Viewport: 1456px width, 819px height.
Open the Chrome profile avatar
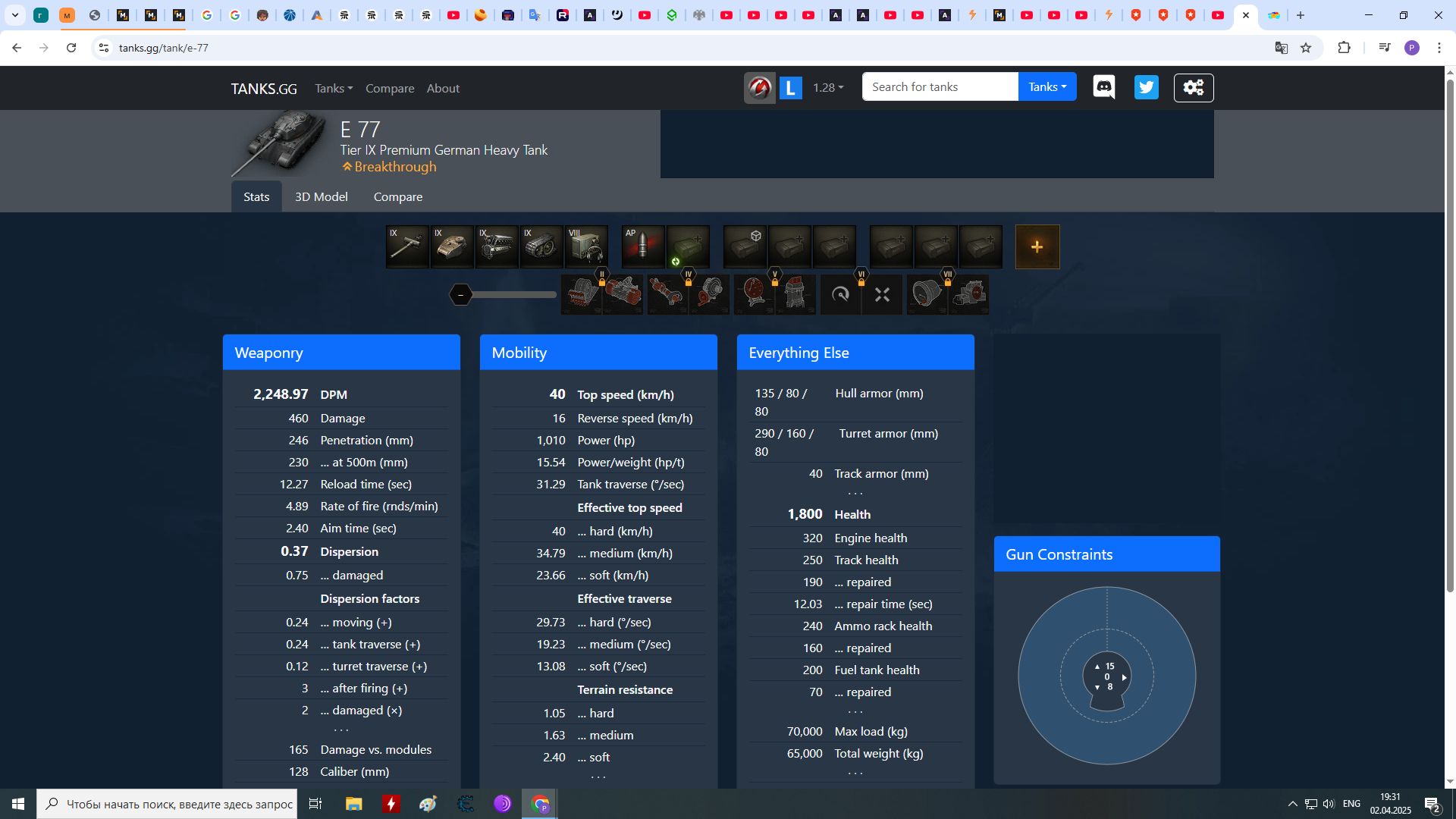click(x=1412, y=48)
